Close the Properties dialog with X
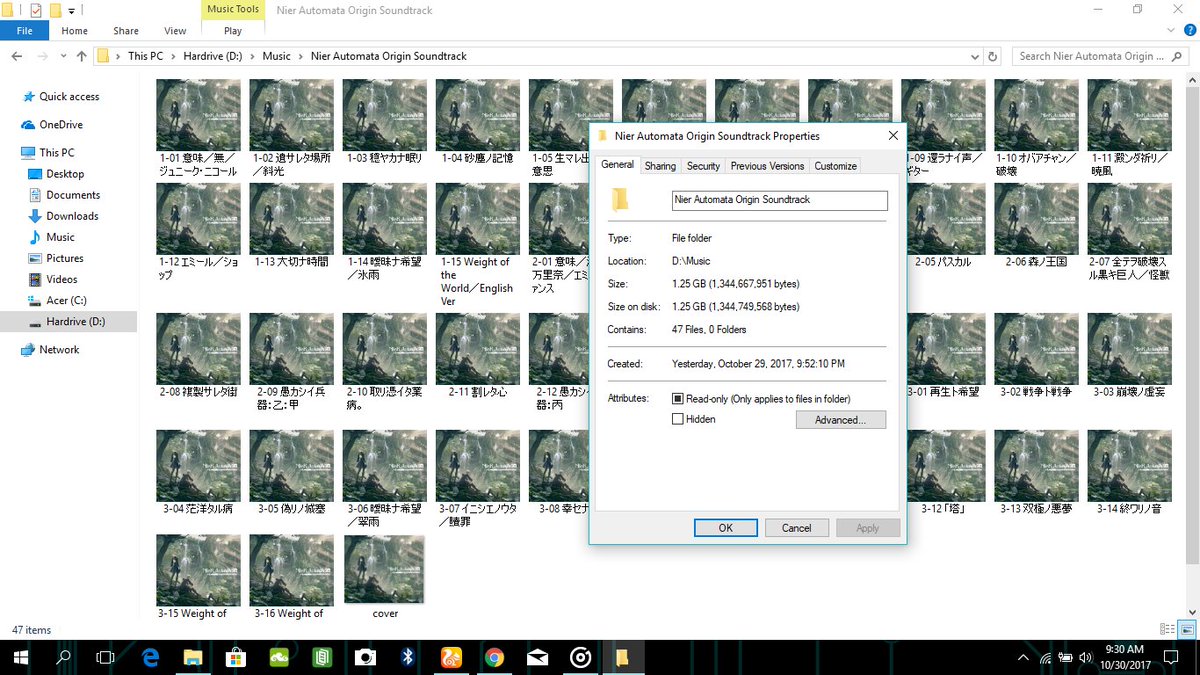The width and height of the screenshot is (1200, 675). (x=892, y=136)
